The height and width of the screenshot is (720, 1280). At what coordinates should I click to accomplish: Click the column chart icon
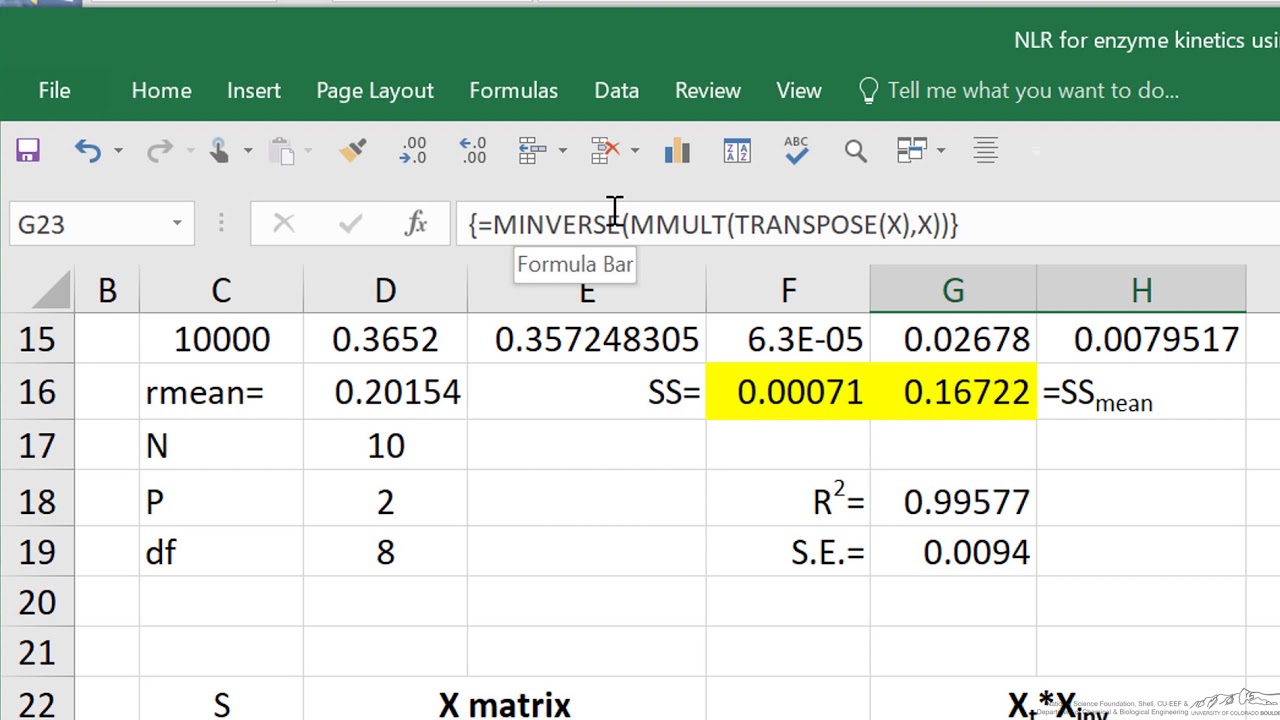[677, 150]
